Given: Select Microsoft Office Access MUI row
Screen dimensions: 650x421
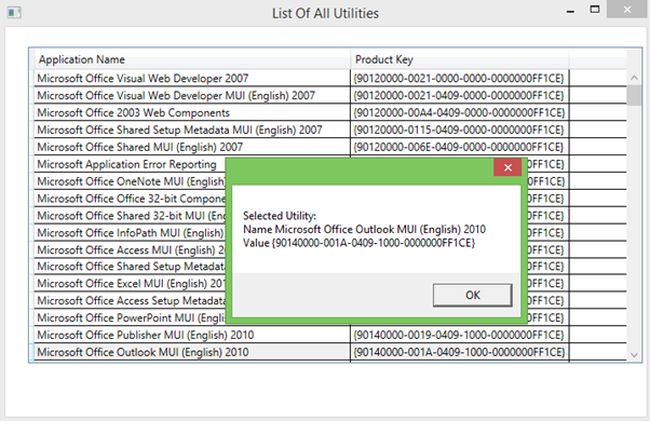Looking at the screenshot, I should point(130,250).
